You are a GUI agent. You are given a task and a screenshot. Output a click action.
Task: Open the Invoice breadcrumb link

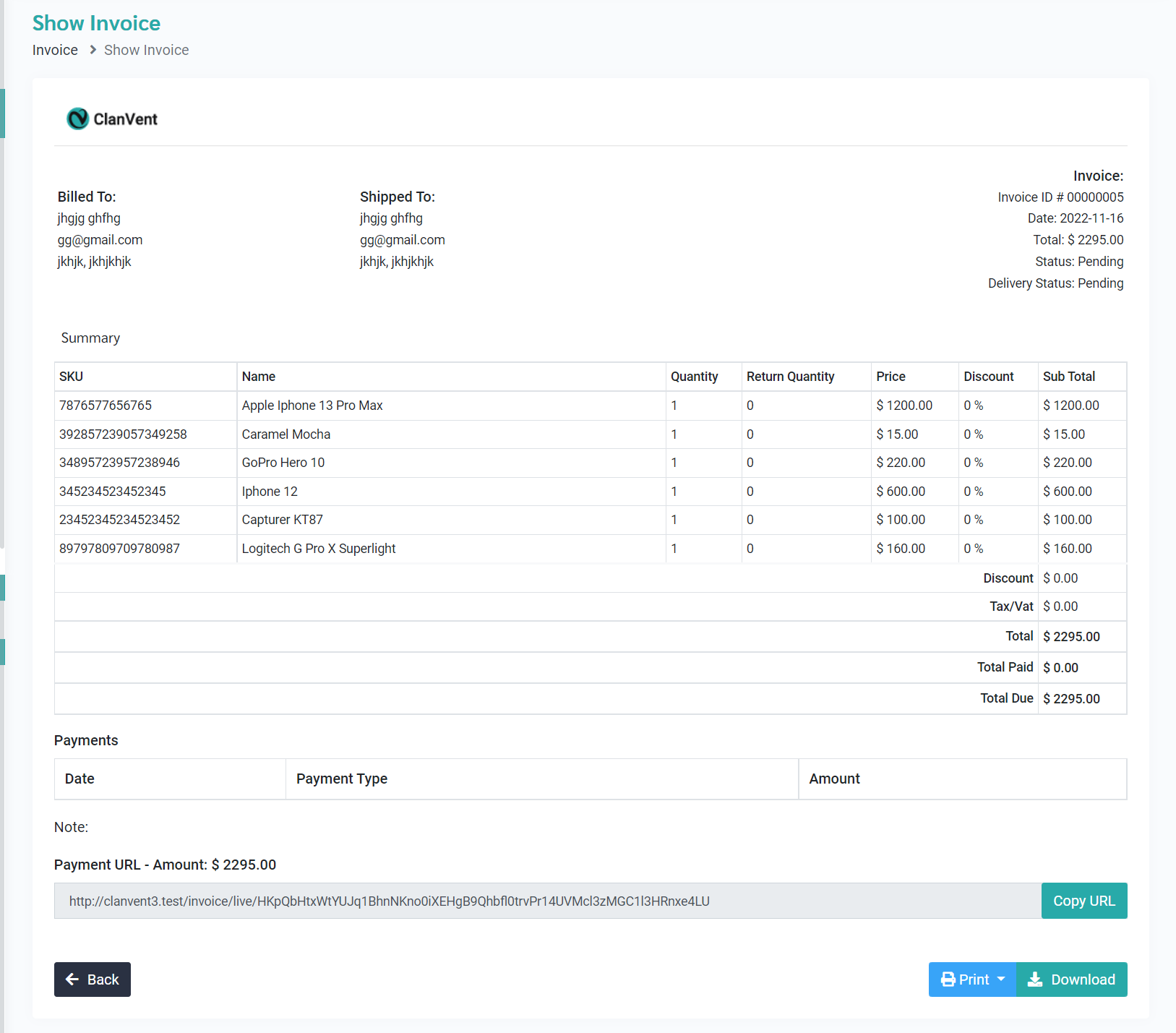(x=55, y=50)
